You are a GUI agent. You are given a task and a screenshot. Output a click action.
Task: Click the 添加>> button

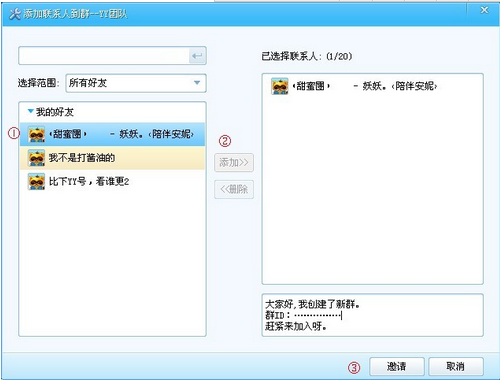pyautogui.click(x=234, y=162)
